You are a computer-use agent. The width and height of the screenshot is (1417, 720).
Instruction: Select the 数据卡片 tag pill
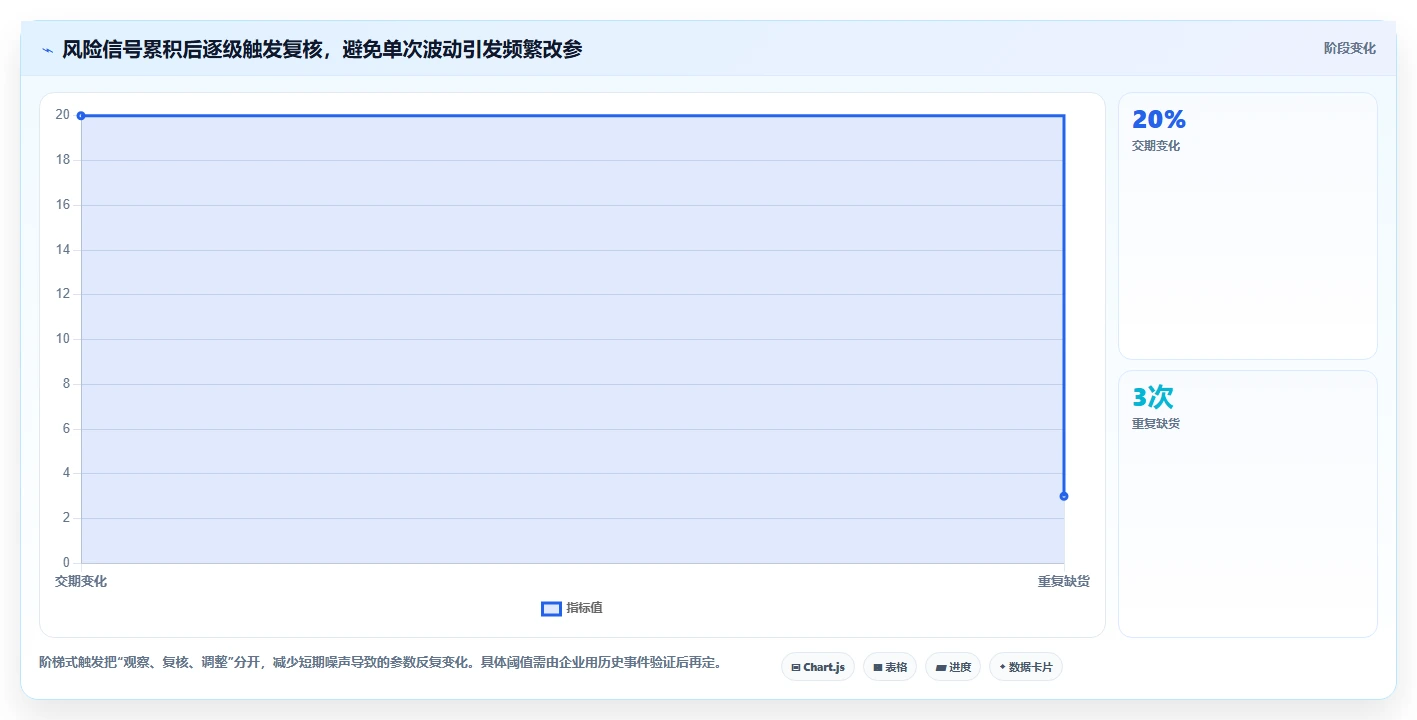[1025, 667]
